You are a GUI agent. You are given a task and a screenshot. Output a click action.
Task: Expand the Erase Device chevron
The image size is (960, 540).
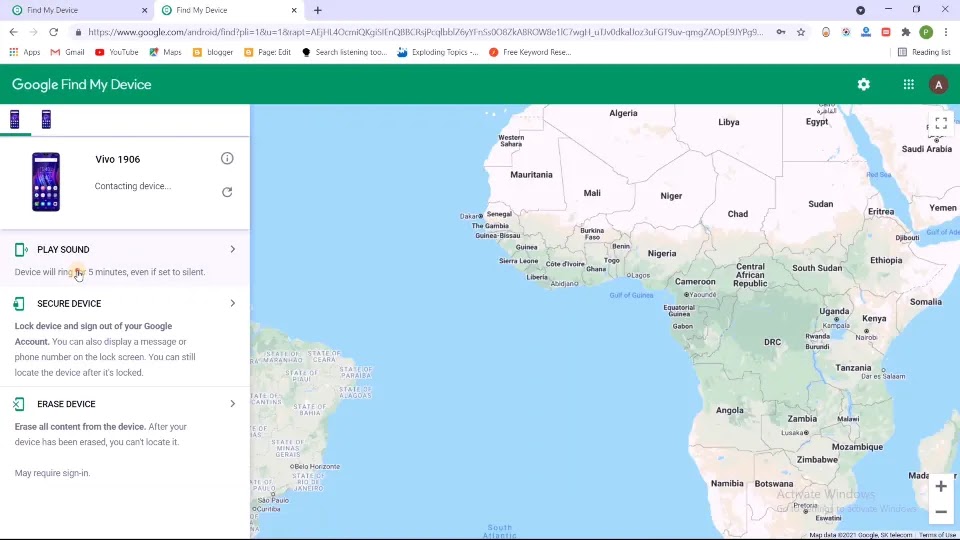point(233,403)
